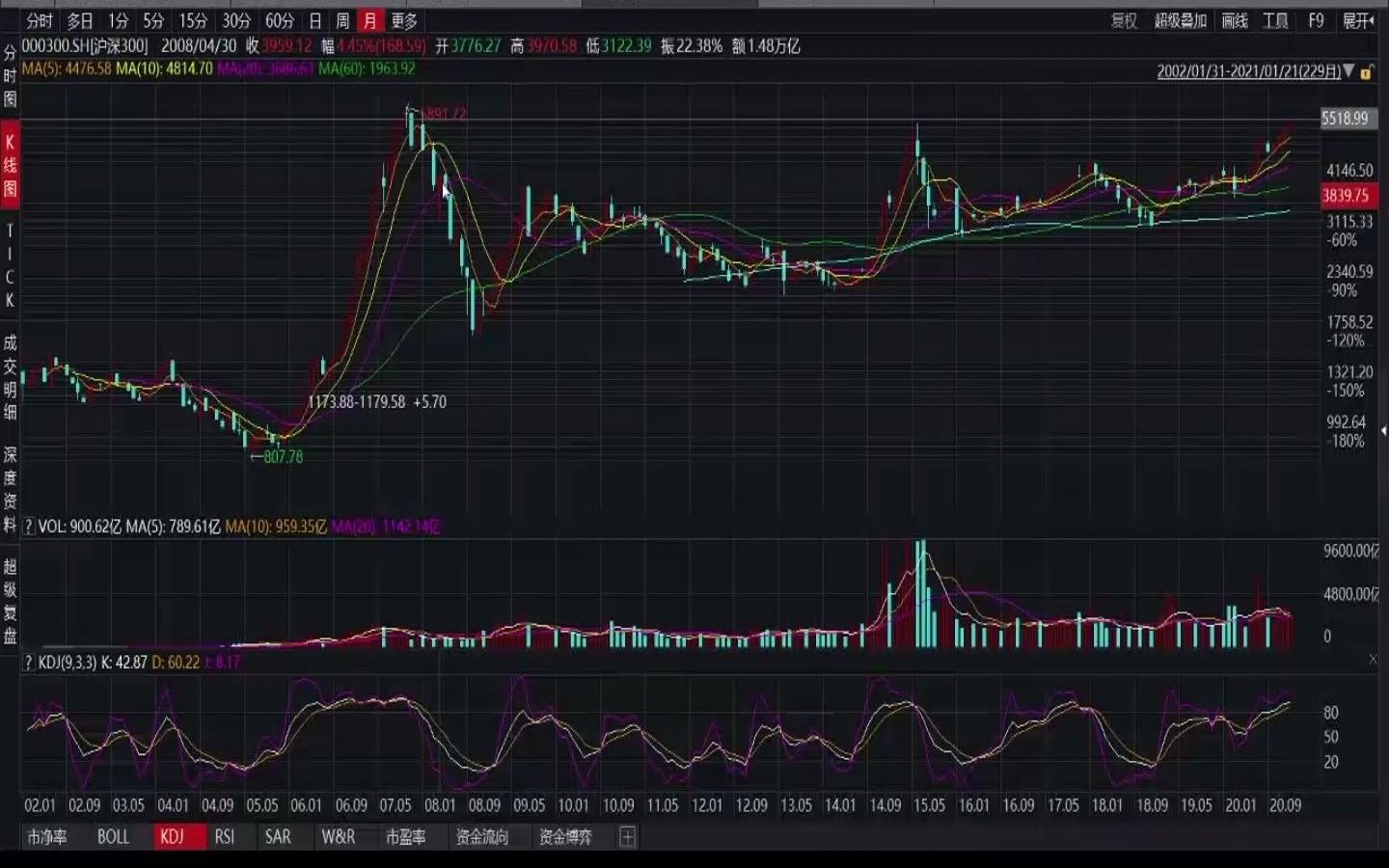
Task: Click the volume MA(10): 959.35亿 legend
Action: click(x=276, y=527)
